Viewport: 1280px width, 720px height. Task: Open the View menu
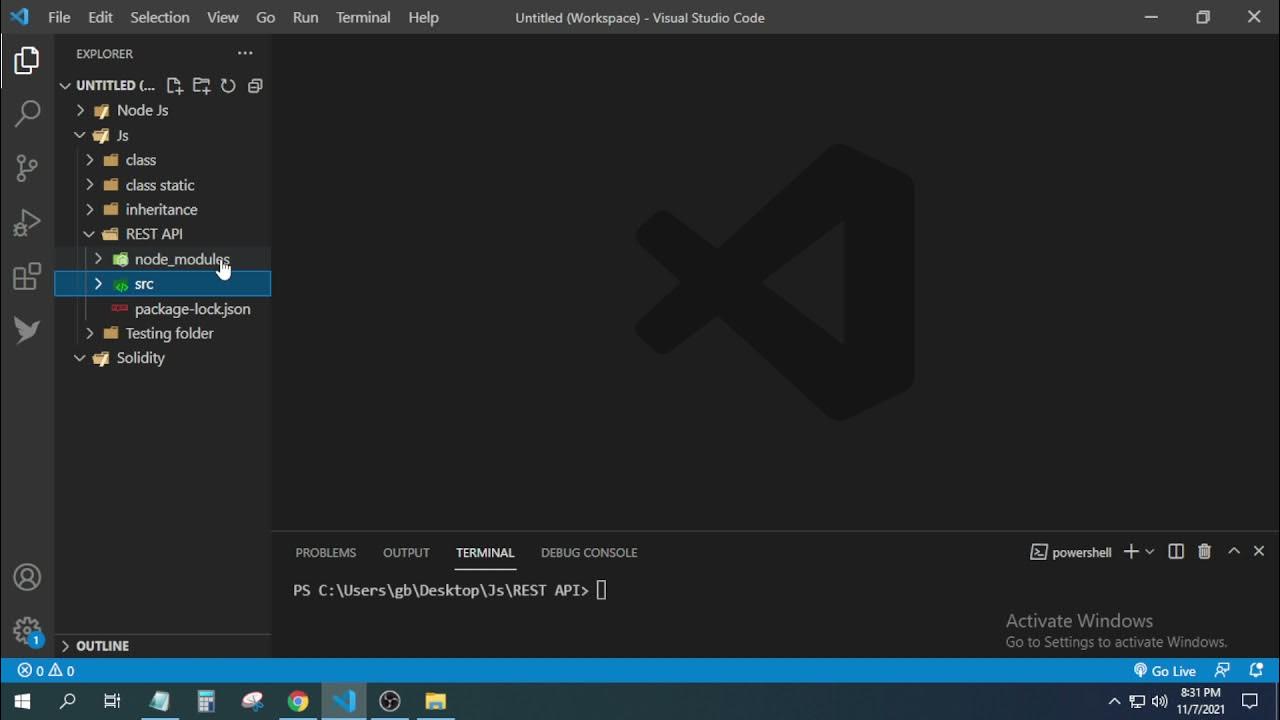point(223,17)
